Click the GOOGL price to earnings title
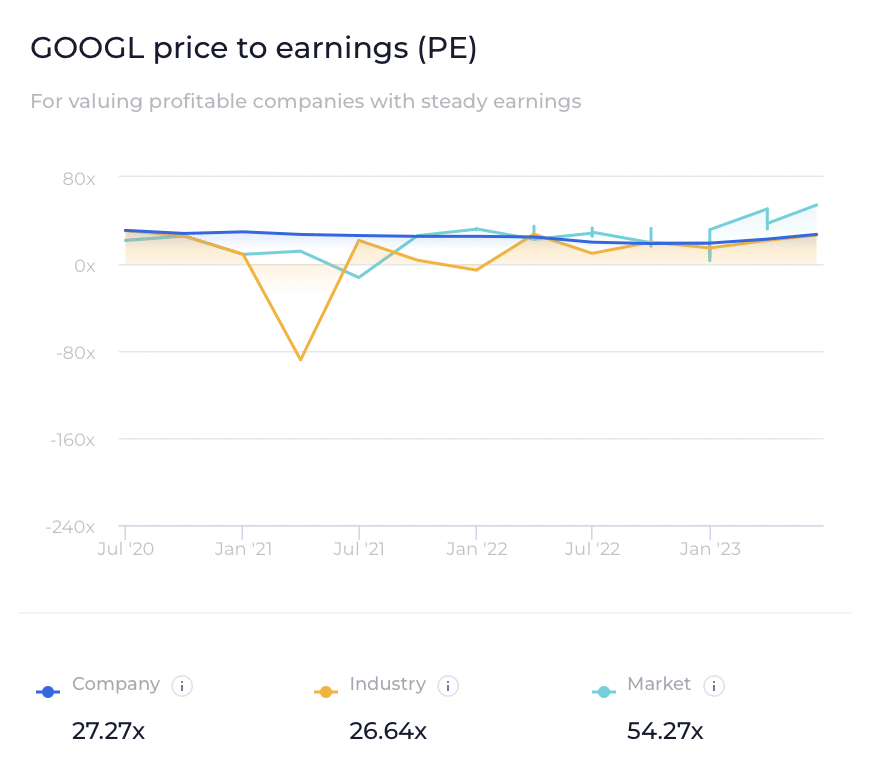Viewport: 882px width, 774px height. (254, 49)
